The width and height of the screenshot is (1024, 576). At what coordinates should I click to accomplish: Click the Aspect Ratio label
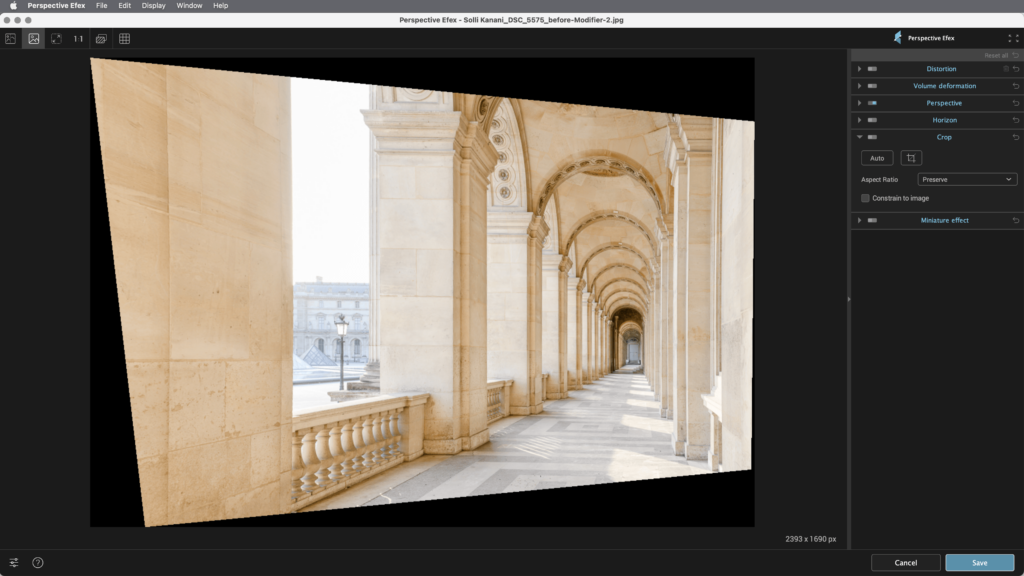[x=879, y=180]
